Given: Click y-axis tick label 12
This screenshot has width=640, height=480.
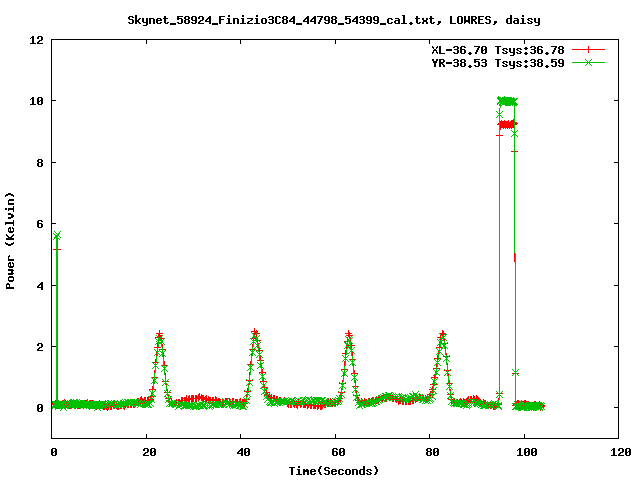Looking at the screenshot, I should (36, 40).
